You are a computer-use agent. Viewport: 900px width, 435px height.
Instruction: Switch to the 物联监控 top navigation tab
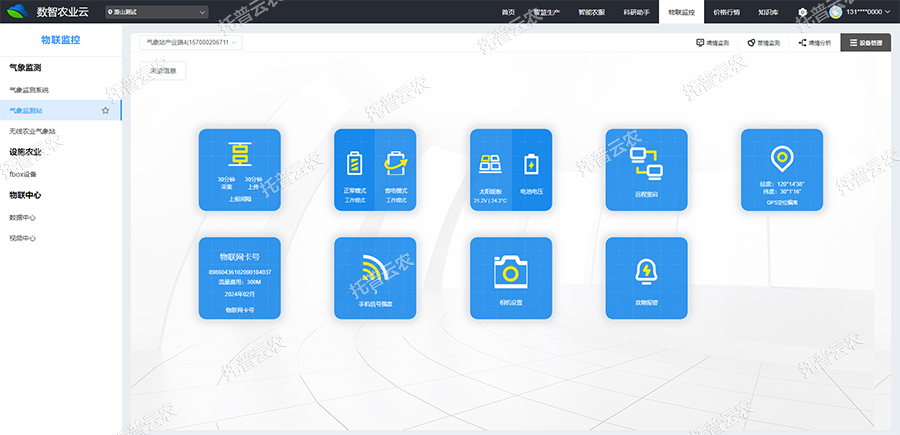coord(684,12)
